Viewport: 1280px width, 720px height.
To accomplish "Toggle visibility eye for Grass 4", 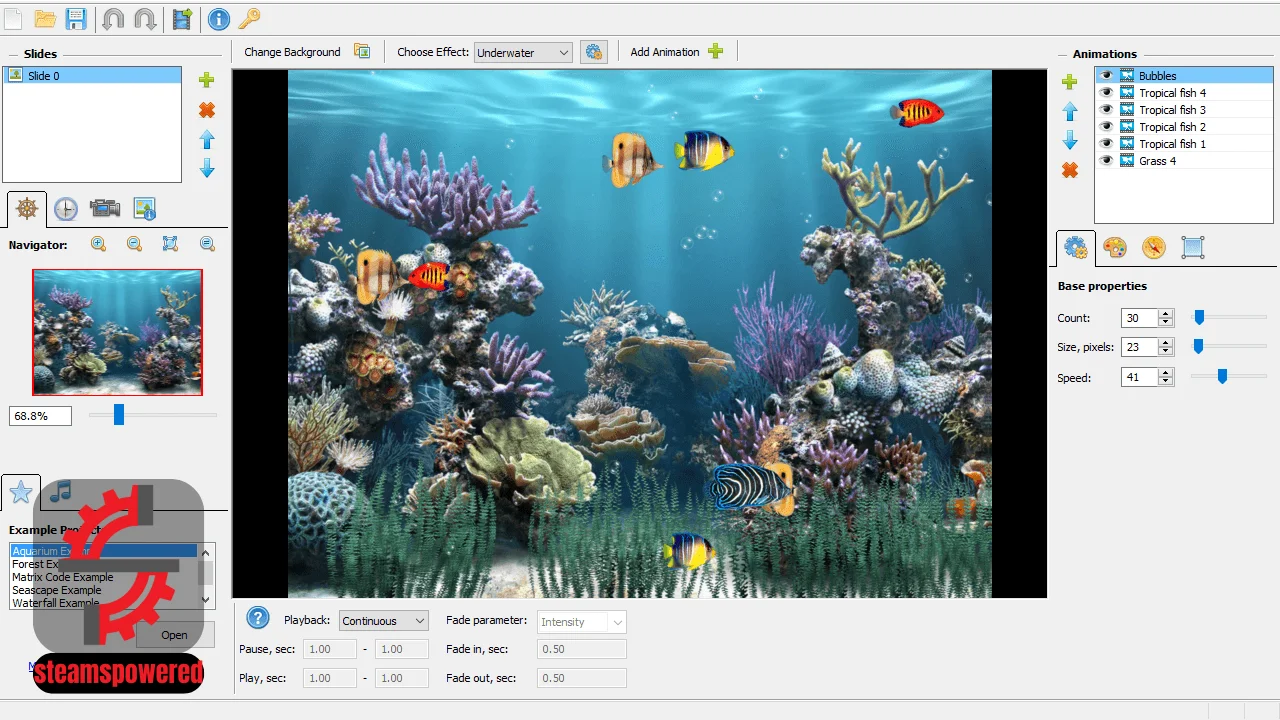I will pos(1107,161).
